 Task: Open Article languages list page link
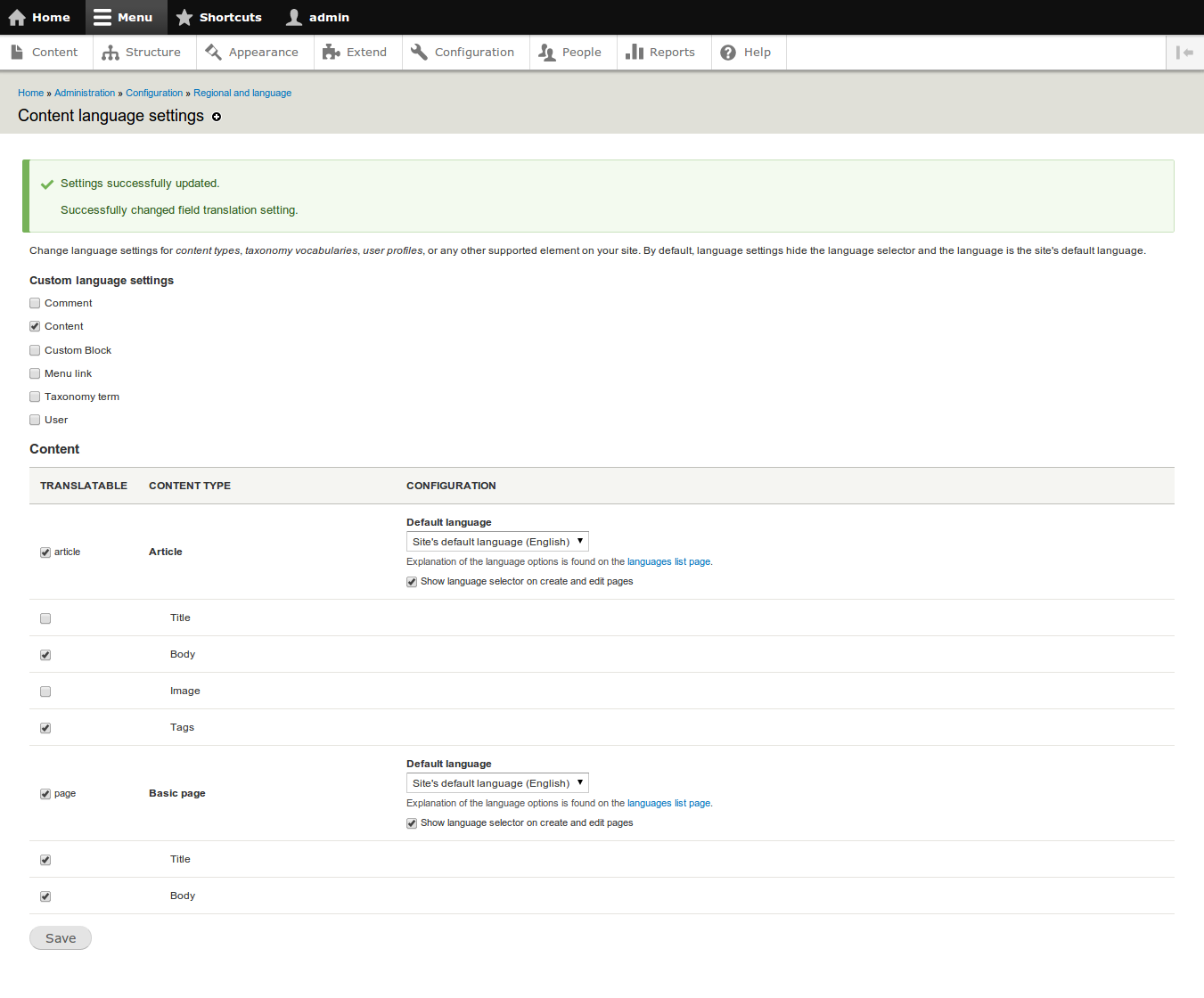pyautogui.click(x=692, y=562)
